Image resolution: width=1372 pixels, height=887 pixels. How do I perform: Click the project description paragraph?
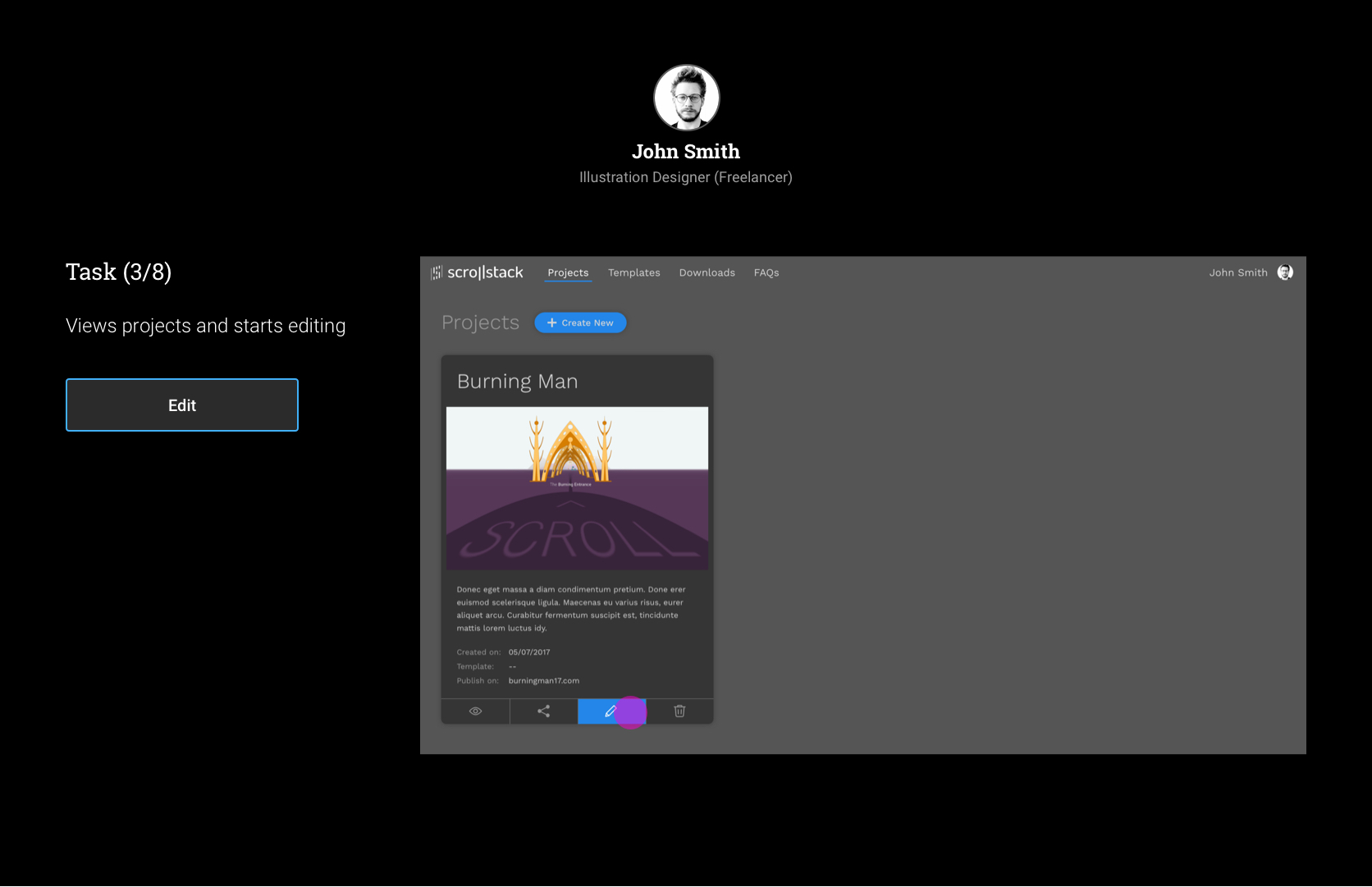pyautogui.click(x=571, y=609)
